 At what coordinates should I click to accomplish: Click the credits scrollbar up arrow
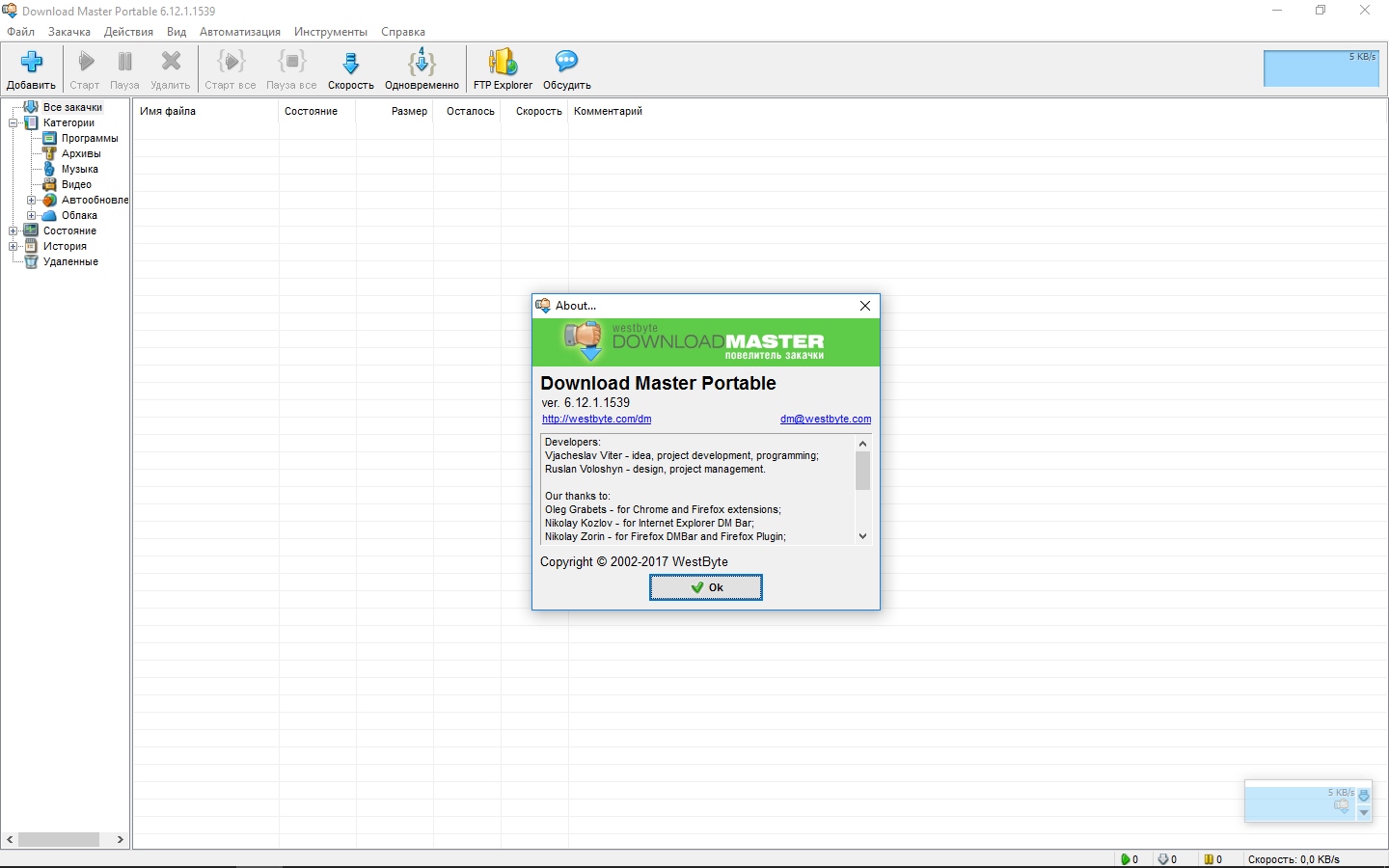(862, 444)
